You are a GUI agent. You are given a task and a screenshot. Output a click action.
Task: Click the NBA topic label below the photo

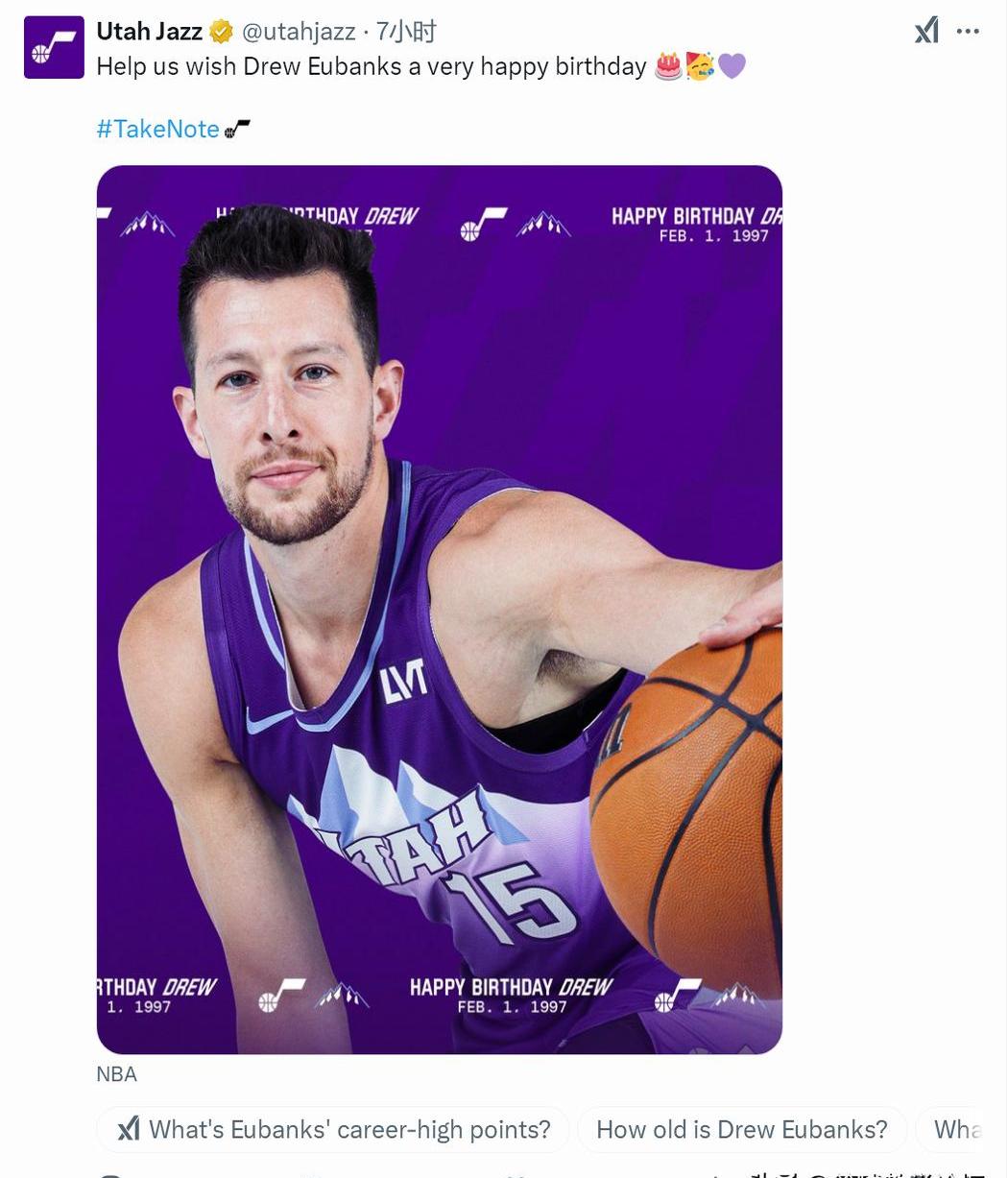click(117, 1074)
